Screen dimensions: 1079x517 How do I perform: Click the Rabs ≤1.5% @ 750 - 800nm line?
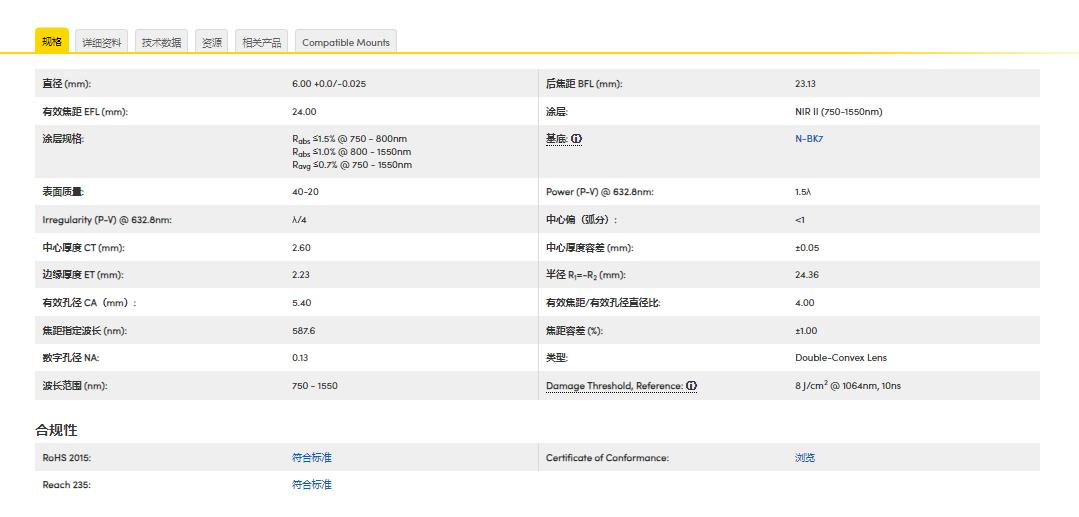click(x=350, y=138)
